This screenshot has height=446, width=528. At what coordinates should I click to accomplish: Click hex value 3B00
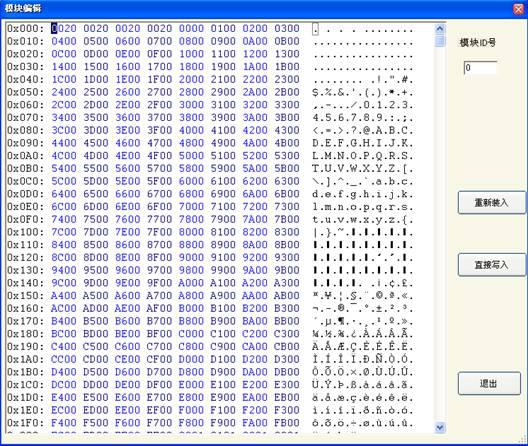click(x=287, y=118)
